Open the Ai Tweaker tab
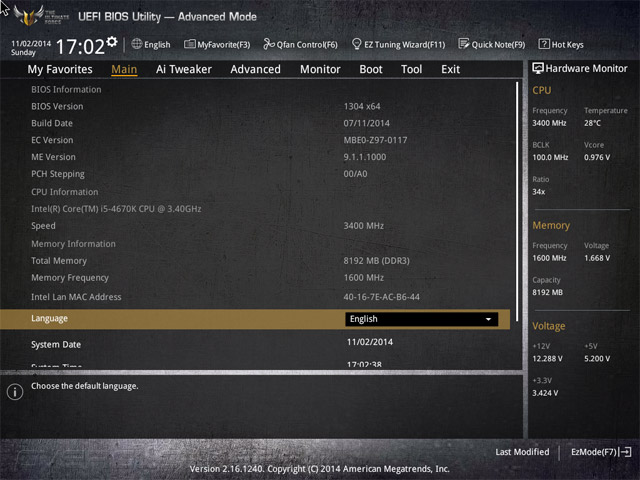Screen dimensions: 640x480 tap(184, 69)
